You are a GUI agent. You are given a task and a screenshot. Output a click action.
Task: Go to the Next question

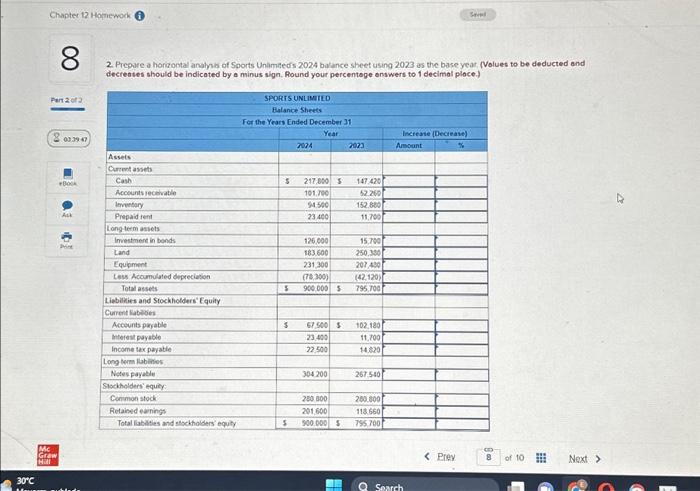578,459
